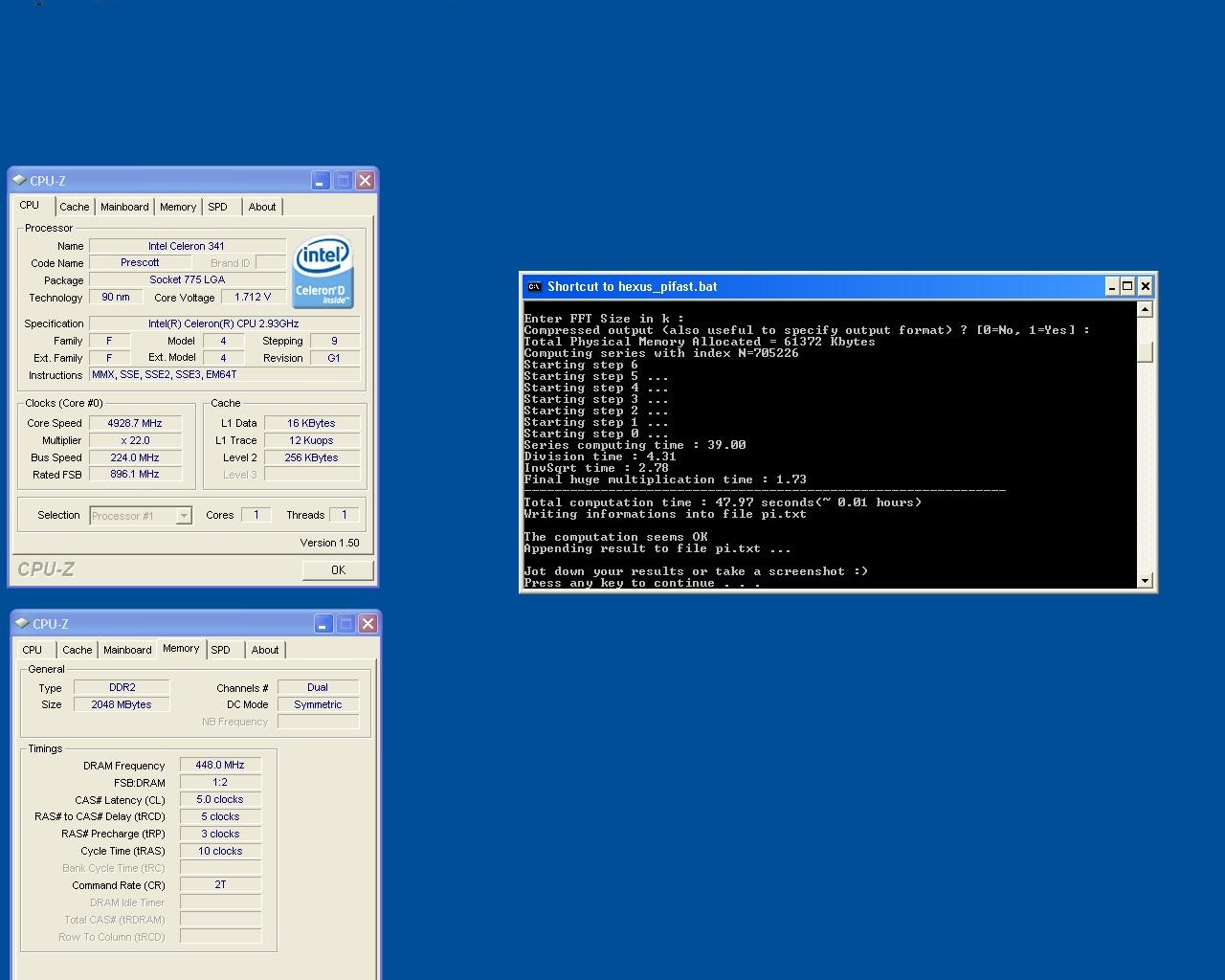The width and height of the screenshot is (1225, 980).
Task: Click the Revision value G1
Action: pos(334,358)
